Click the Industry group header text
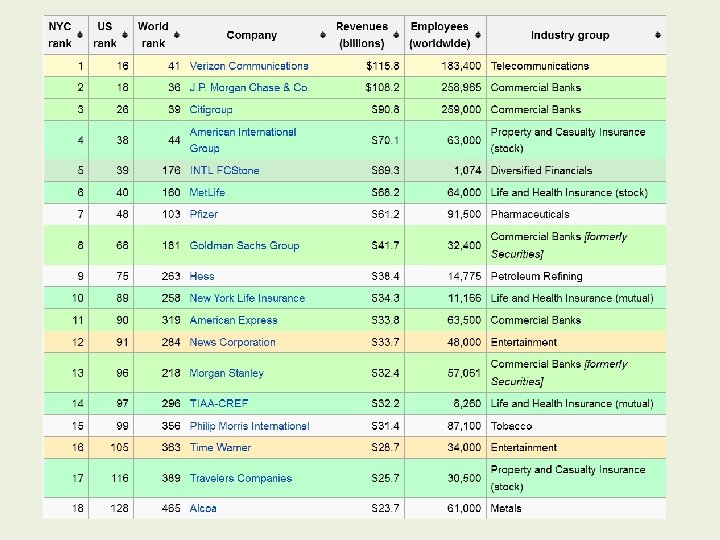 (x=570, y=35)
